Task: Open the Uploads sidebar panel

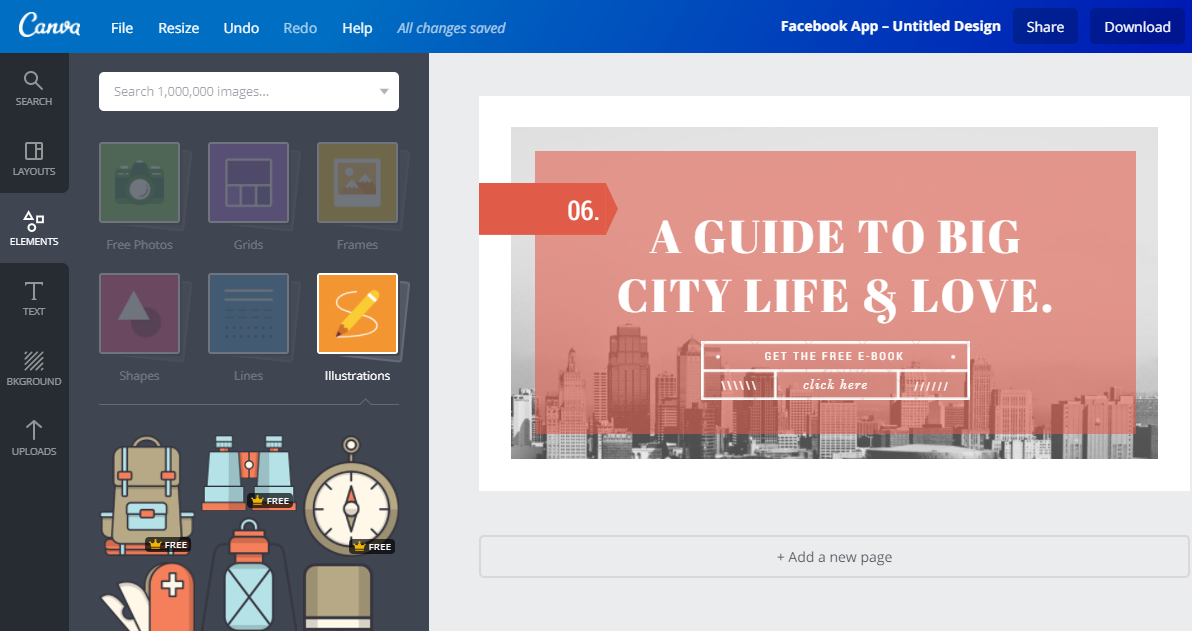Action: (33, 438)
